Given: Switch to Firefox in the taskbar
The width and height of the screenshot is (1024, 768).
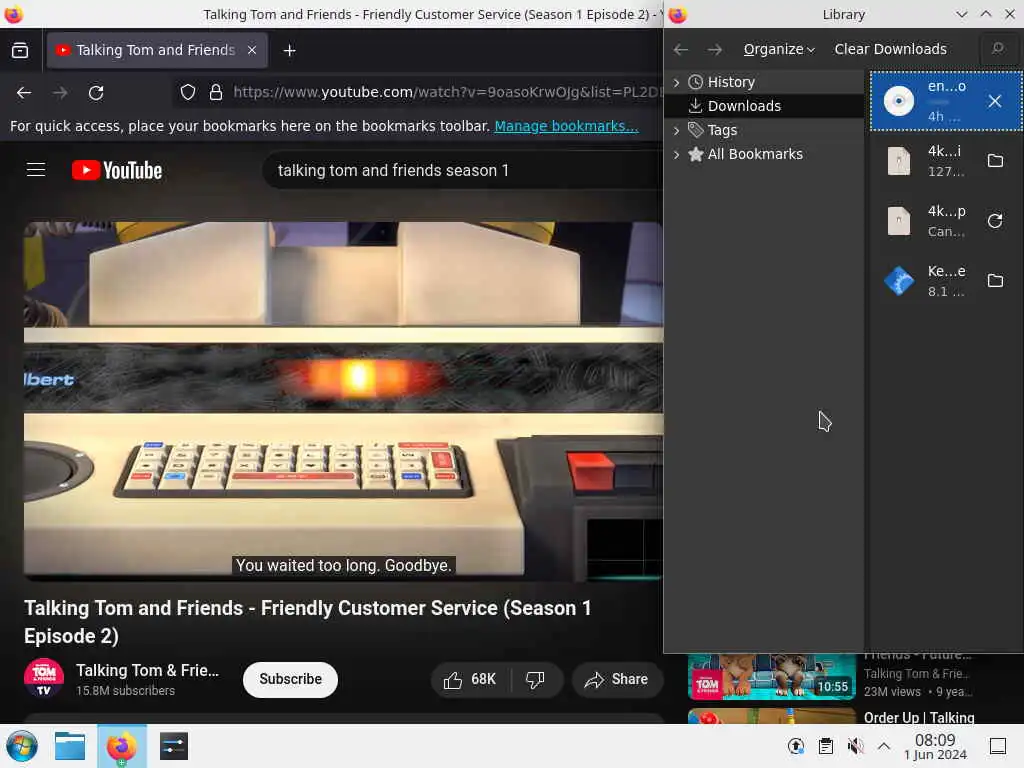Looking at the screenshot, I should [121, 746].
